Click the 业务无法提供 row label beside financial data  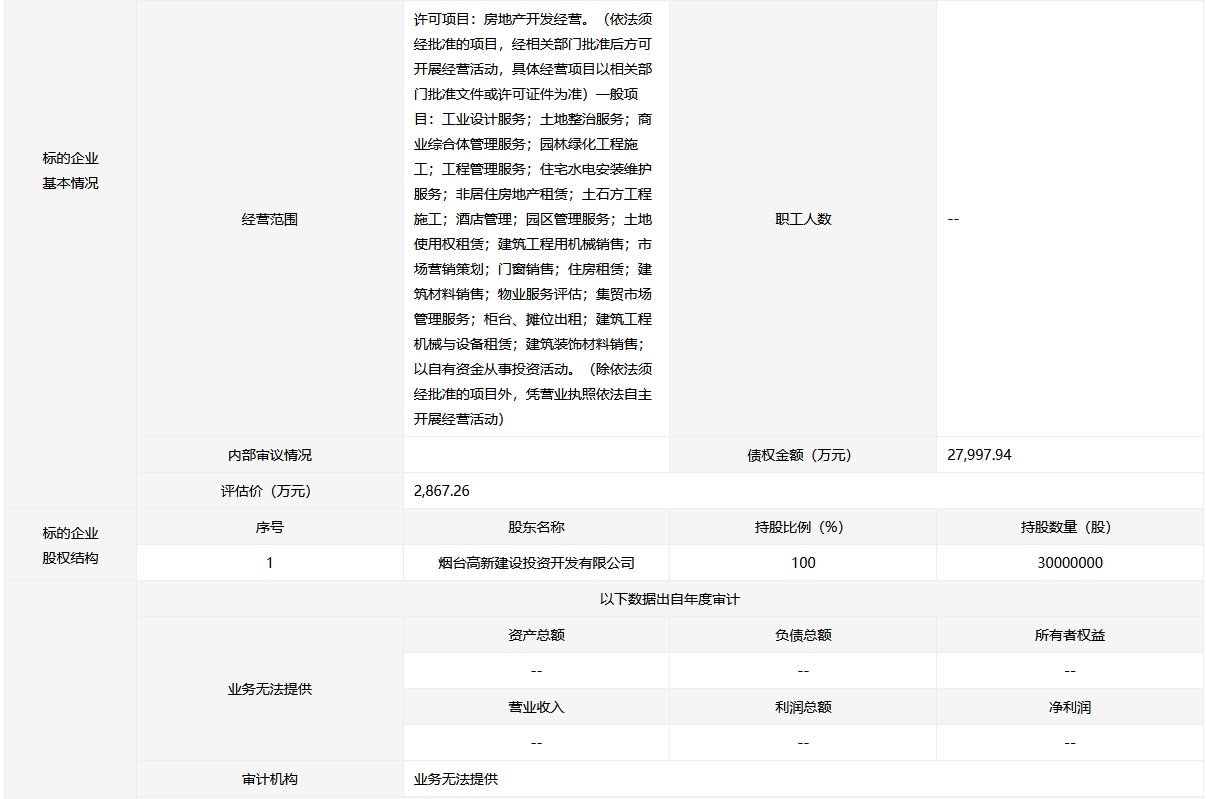pos(270,689)
